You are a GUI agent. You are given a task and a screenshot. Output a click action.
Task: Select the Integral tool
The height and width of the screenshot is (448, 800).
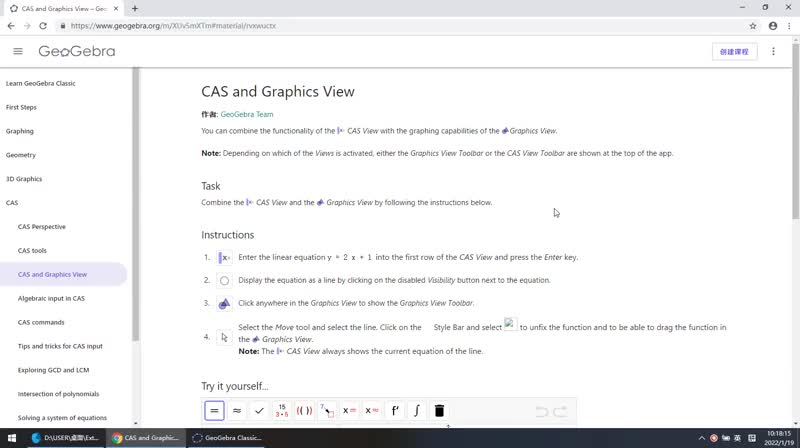point(416,410)
